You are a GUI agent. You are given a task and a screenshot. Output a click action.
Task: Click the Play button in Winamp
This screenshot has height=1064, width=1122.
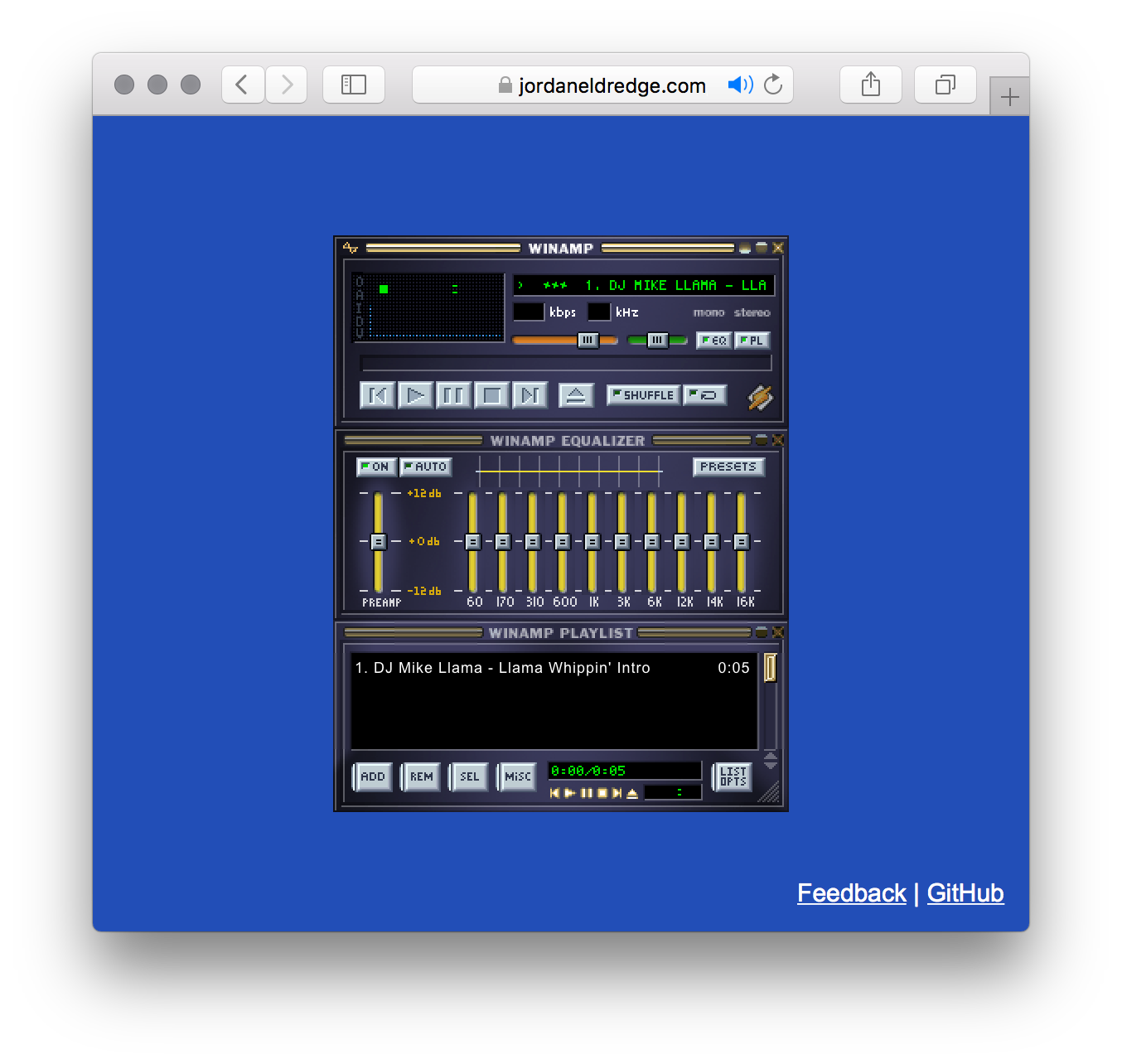(x=415, y=395)
